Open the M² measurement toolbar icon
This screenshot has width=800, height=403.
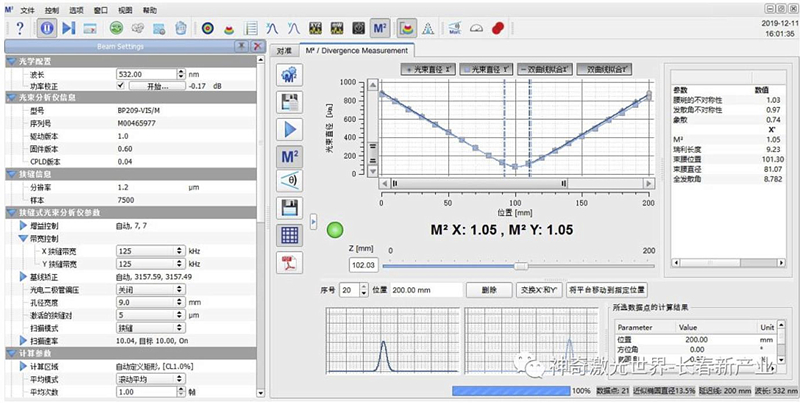(x=379, y=28)
